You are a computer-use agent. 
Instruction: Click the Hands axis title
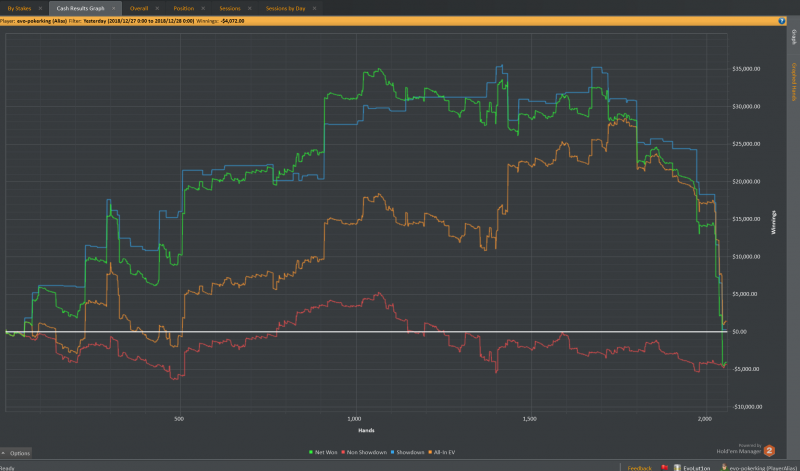tap(366, 430)
